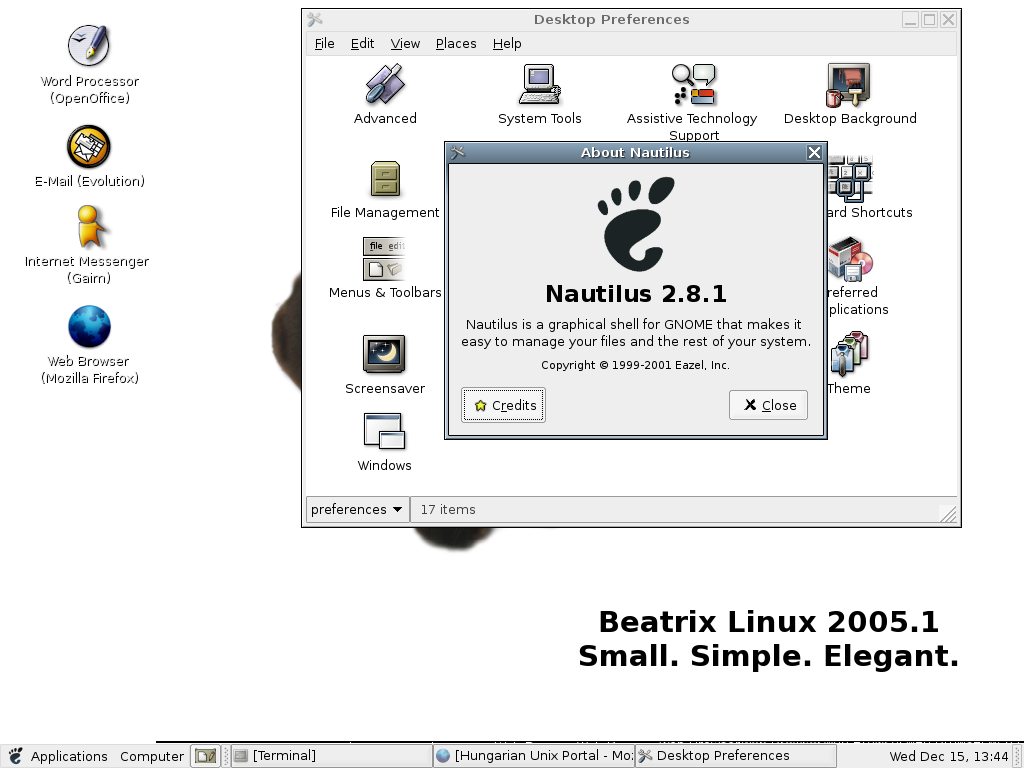
Task: Launch Word Processor (OpenOffice) desktop icon
Action: point(89,45)
